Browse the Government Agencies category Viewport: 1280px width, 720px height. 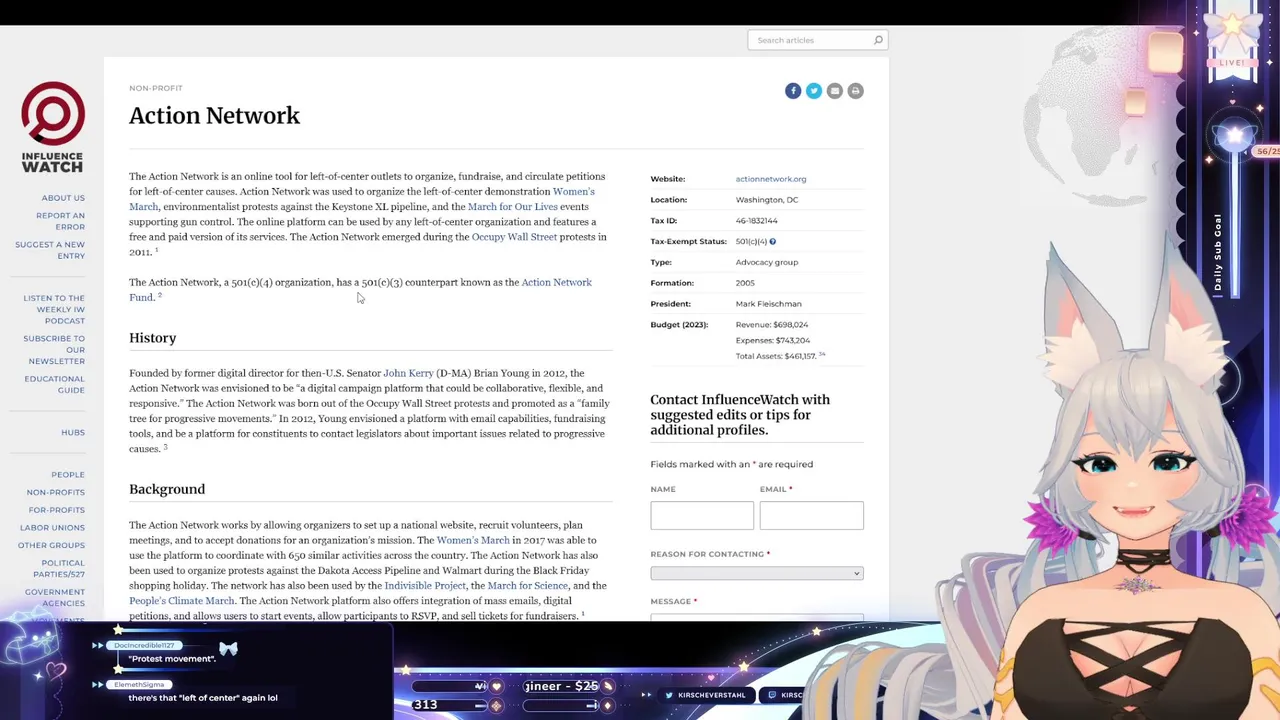coord(55,597)
